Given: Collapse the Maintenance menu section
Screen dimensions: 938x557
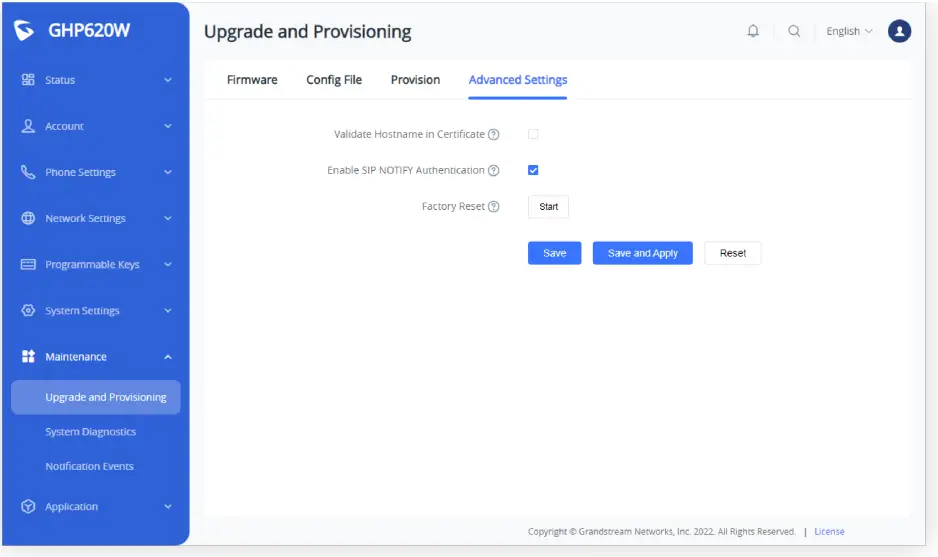Looking at the screenshot, I should coord(168,357).
